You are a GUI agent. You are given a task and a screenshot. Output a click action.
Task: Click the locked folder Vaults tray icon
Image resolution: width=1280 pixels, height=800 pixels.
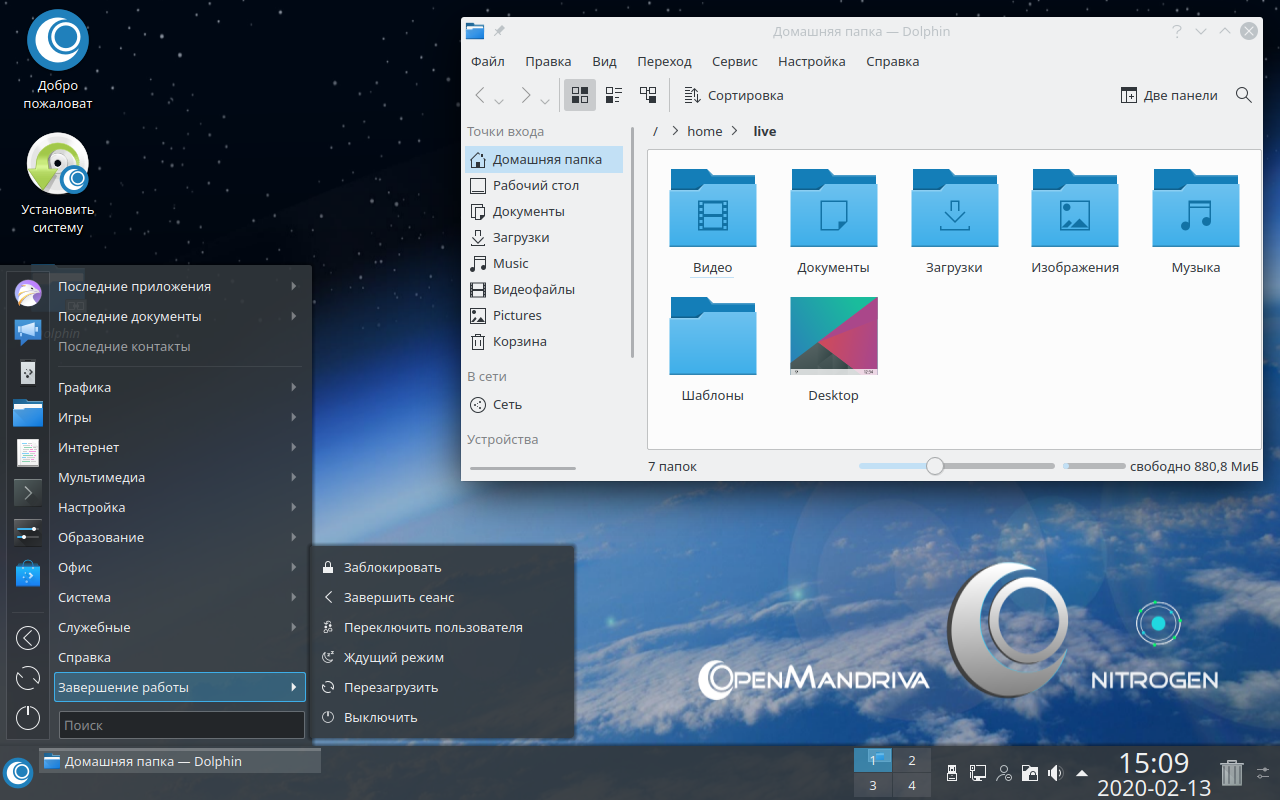(1029, 773)
